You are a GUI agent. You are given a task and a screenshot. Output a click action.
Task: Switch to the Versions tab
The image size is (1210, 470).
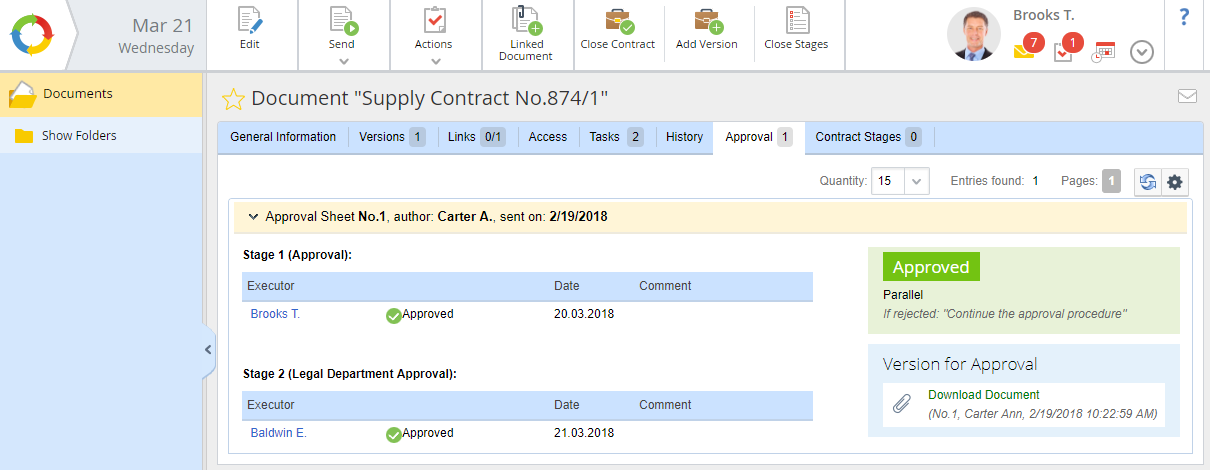[392, 137]
